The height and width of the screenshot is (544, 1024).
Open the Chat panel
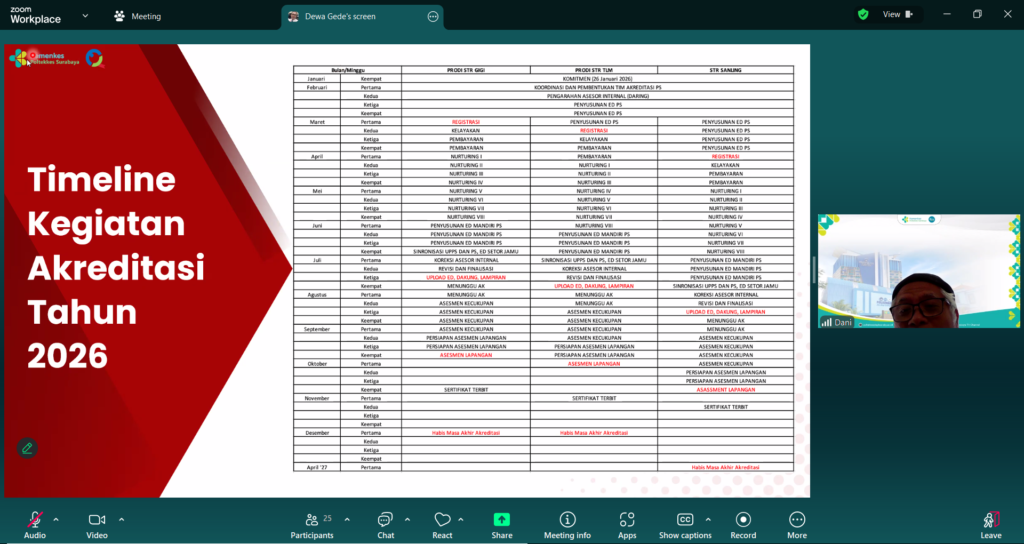[385, 523]
